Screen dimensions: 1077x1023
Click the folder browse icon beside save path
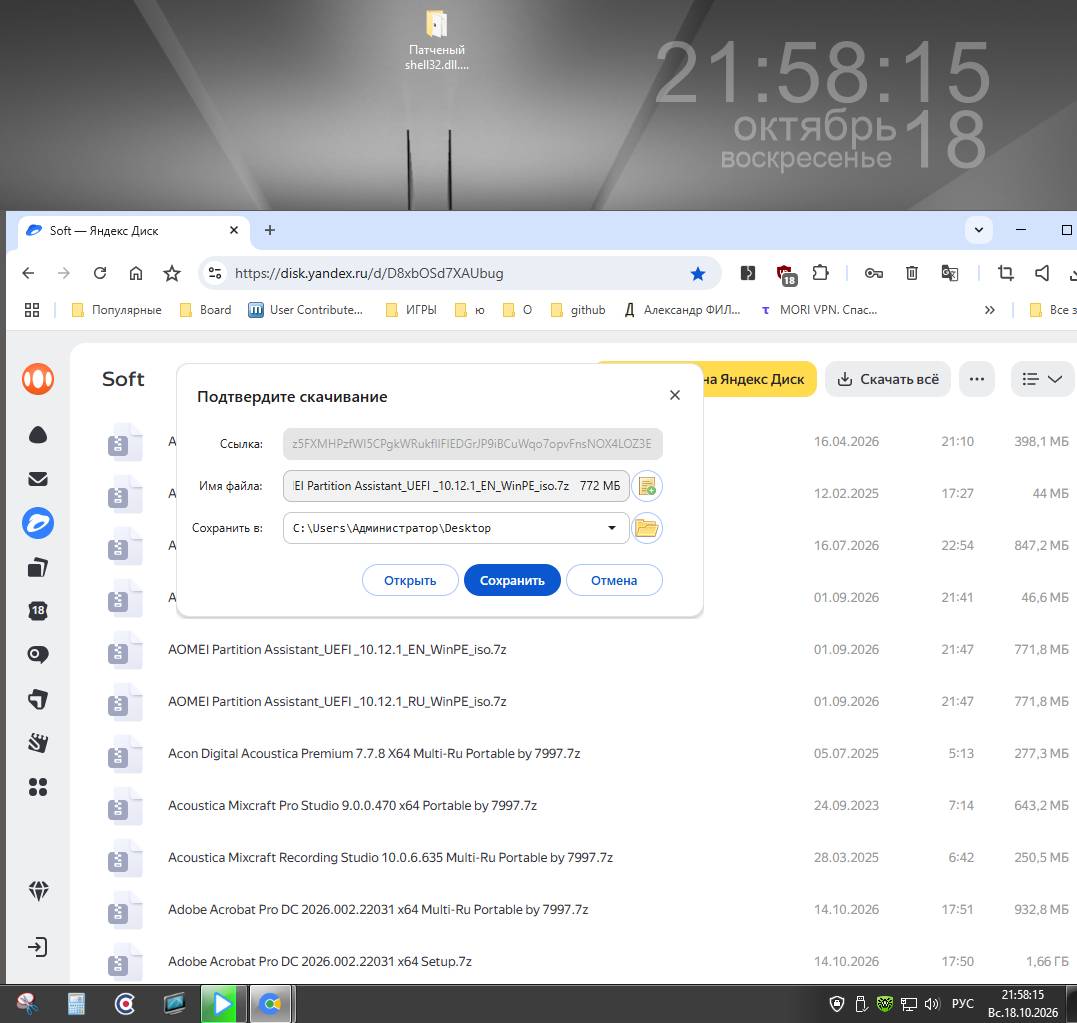pos(646,528)
